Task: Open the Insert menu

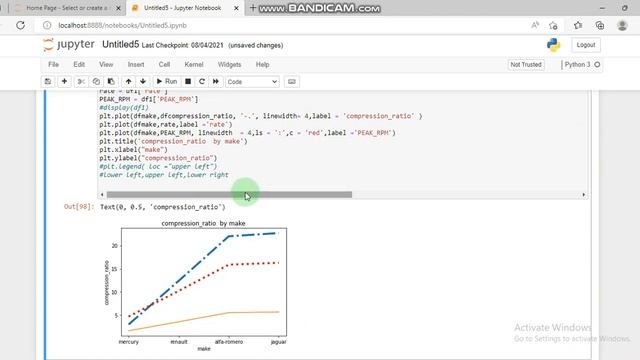Action: (136, 64)
